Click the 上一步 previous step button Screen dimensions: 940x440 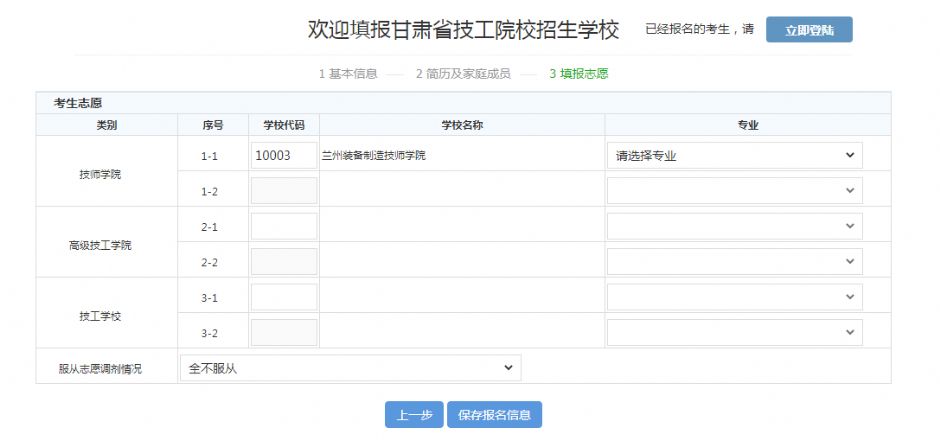[413, 415]
